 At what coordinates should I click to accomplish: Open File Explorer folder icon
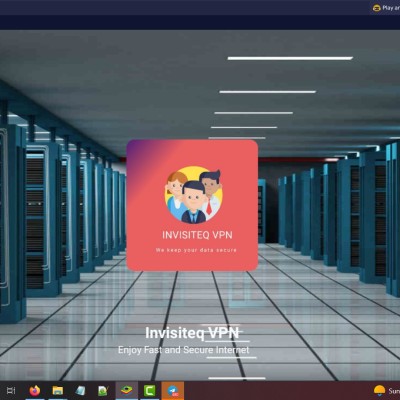[58, 390]
